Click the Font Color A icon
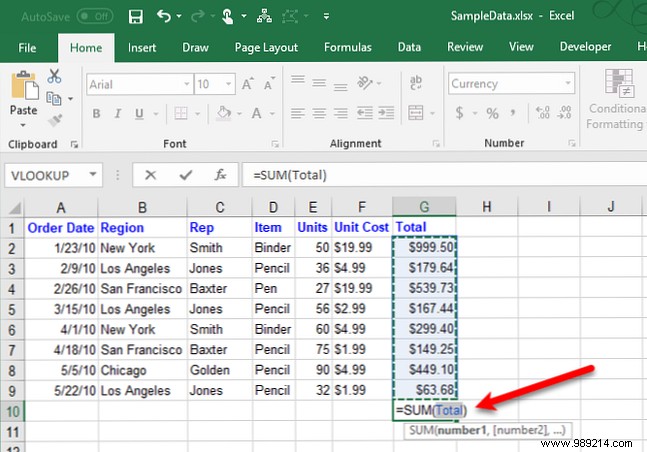The height and width of the screenshot is (452, 647). pyautogui.click(x=257, y=113)
